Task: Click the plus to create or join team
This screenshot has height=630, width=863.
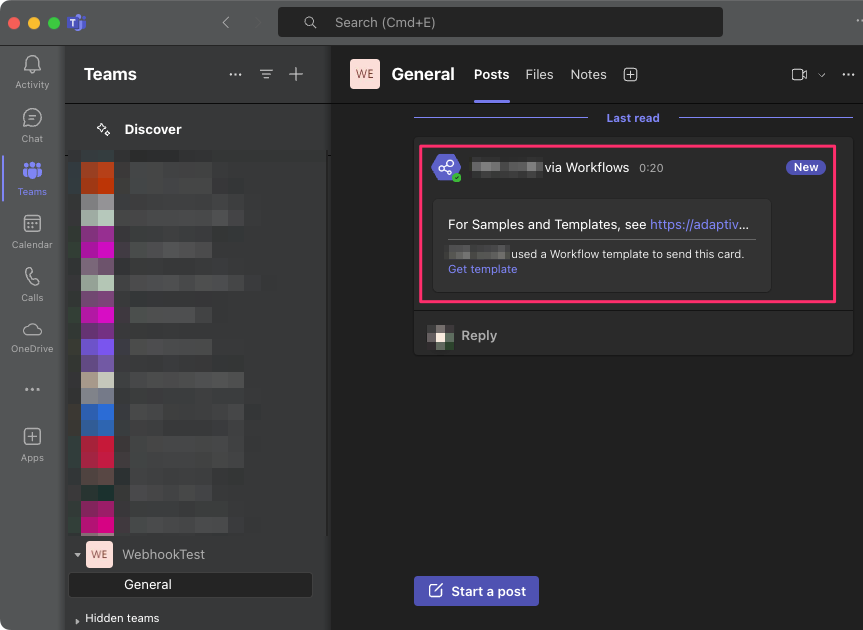Action: [296, 74]
